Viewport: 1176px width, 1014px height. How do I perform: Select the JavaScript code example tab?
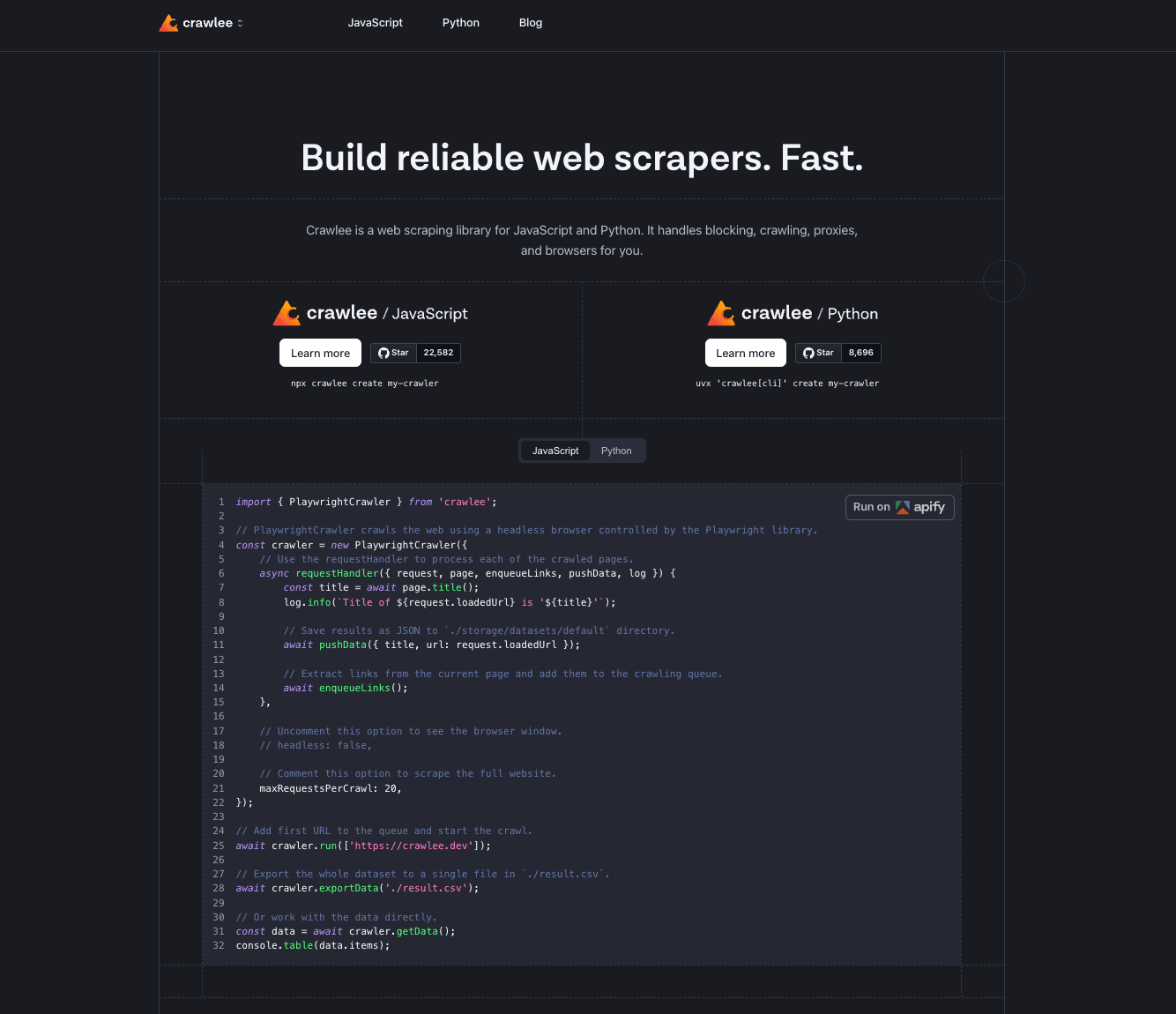[x=555, y=451]
